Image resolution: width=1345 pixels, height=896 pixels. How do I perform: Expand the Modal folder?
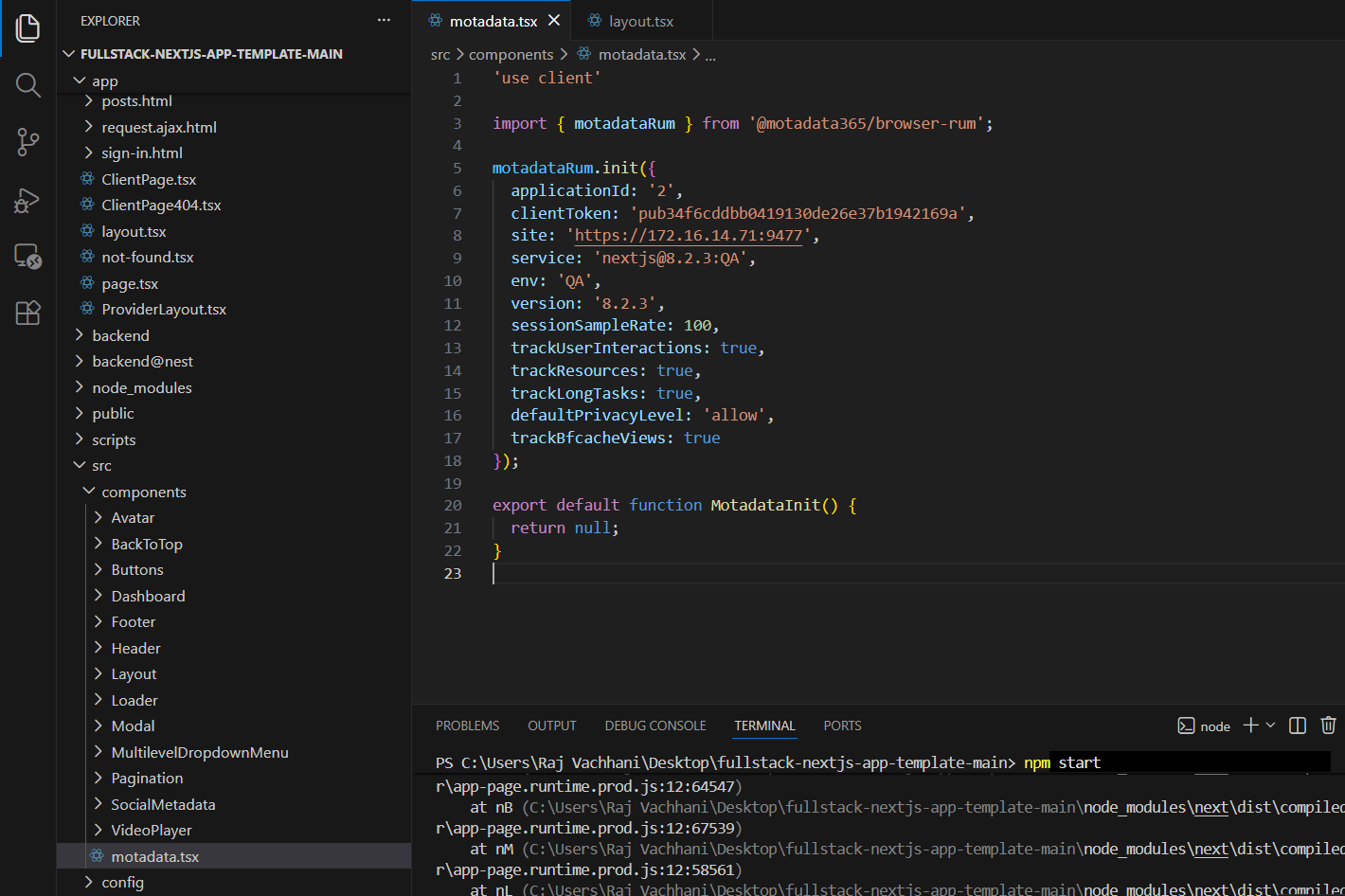[234, 726]
